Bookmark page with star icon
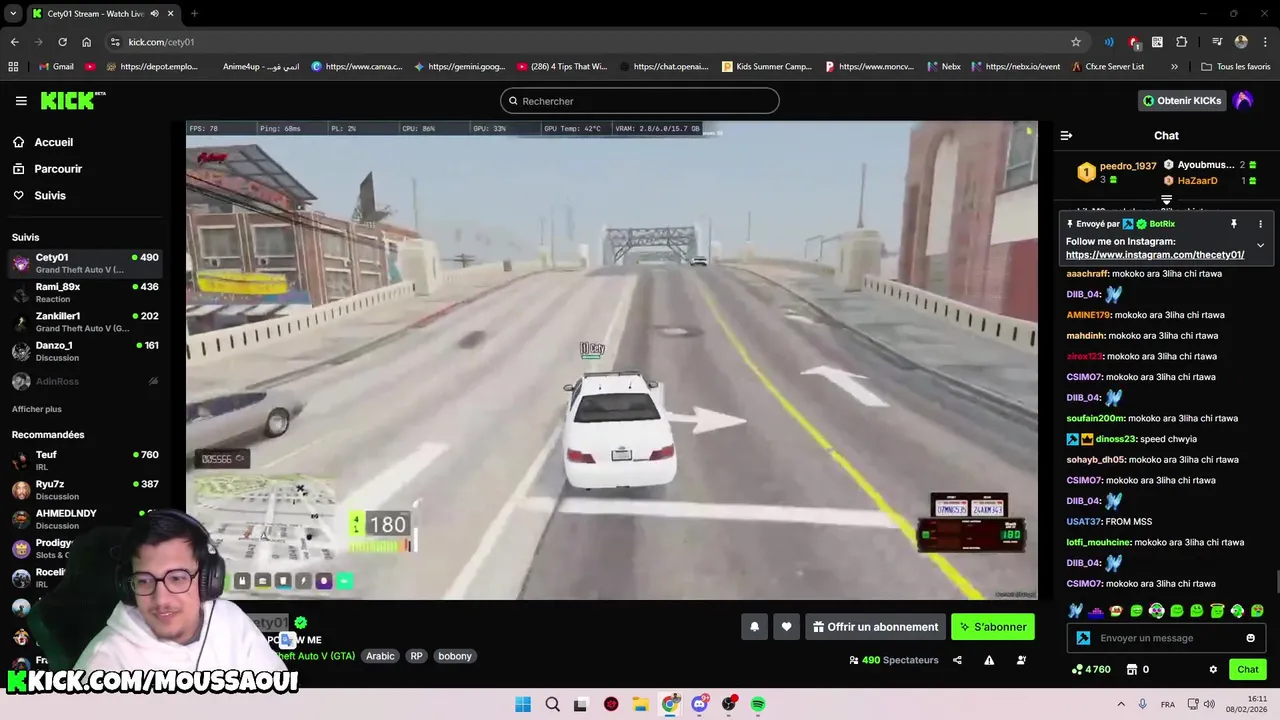Viewport: 1280px width, 720px height. (1076, 42)
